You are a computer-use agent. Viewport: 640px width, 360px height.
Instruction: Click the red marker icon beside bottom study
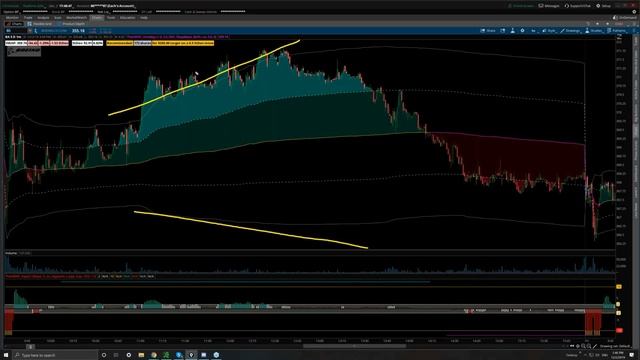click(x=619, y=330)
